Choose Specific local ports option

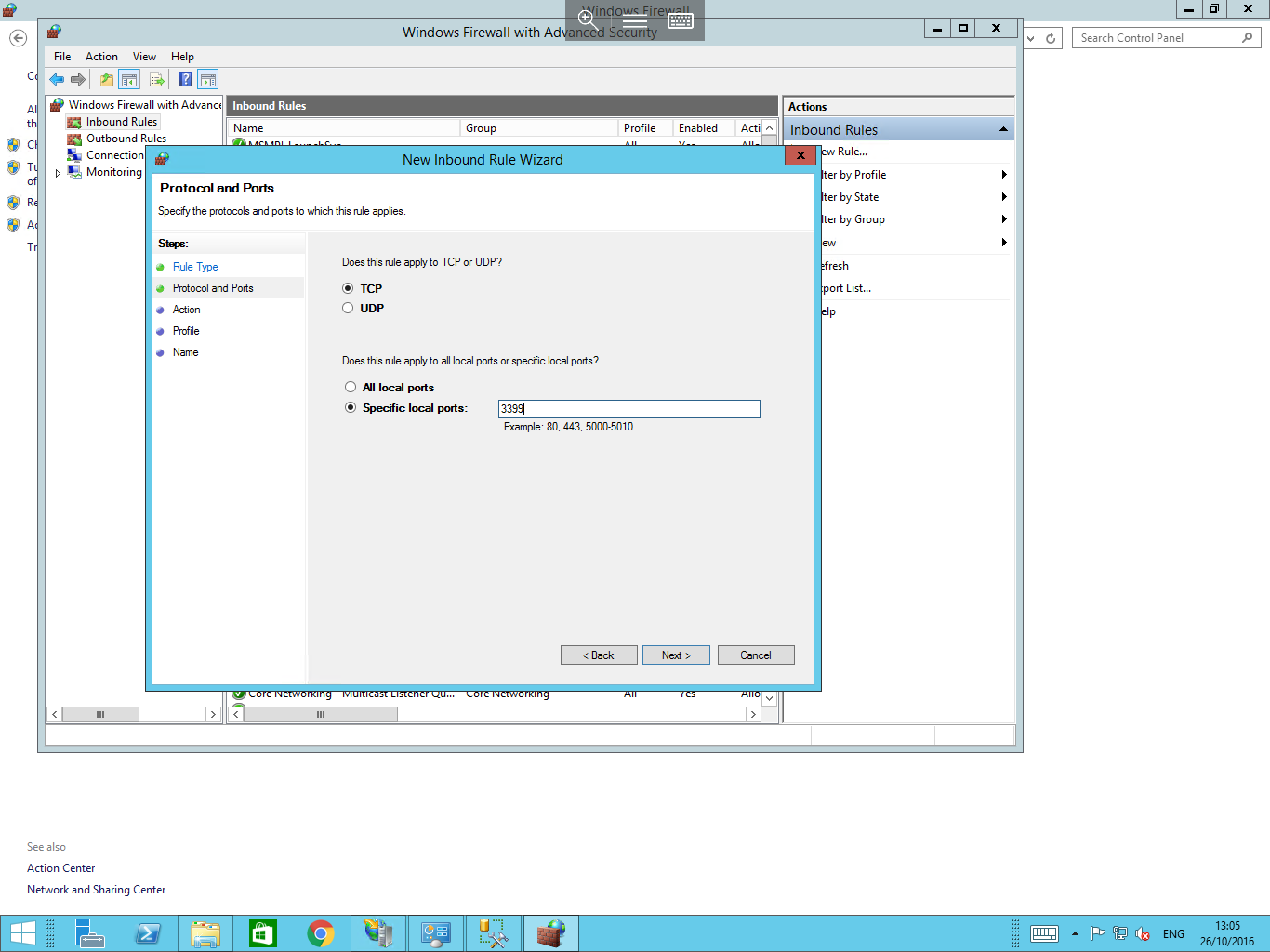click(x=350, y=407)
